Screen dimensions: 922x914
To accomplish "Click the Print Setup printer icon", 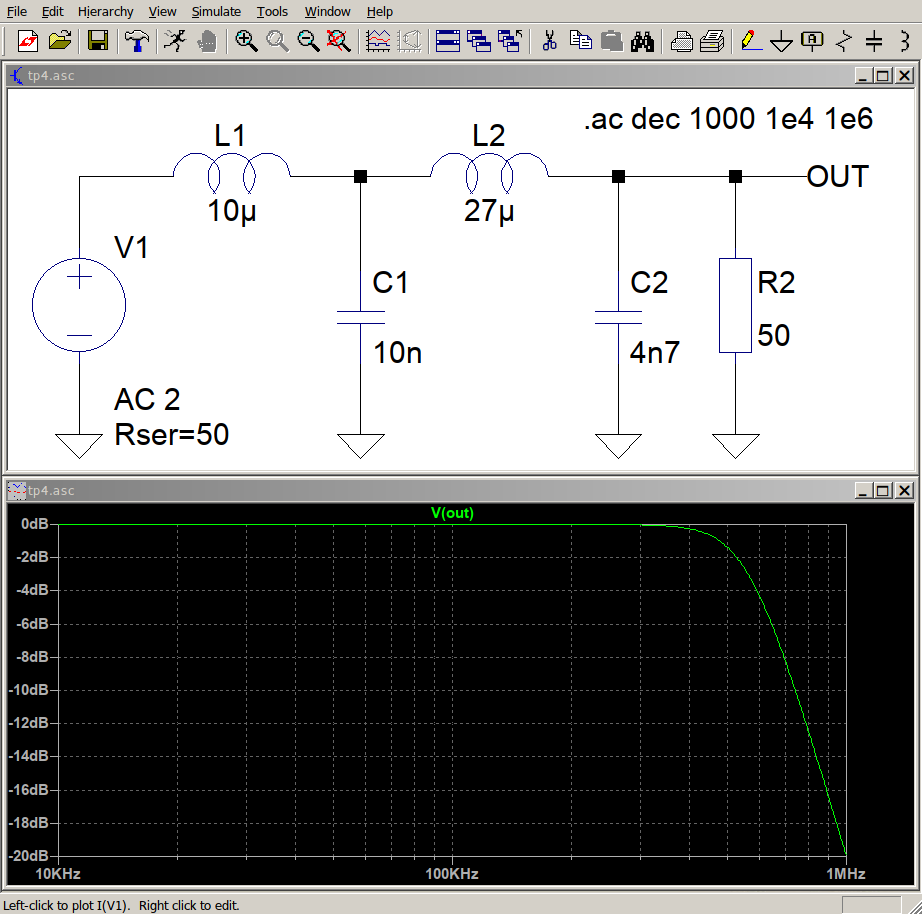I will (x=682, y=41).
